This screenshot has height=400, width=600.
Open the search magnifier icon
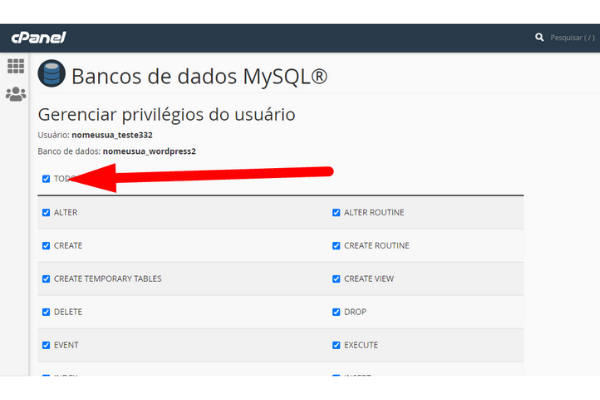(539, 37)
